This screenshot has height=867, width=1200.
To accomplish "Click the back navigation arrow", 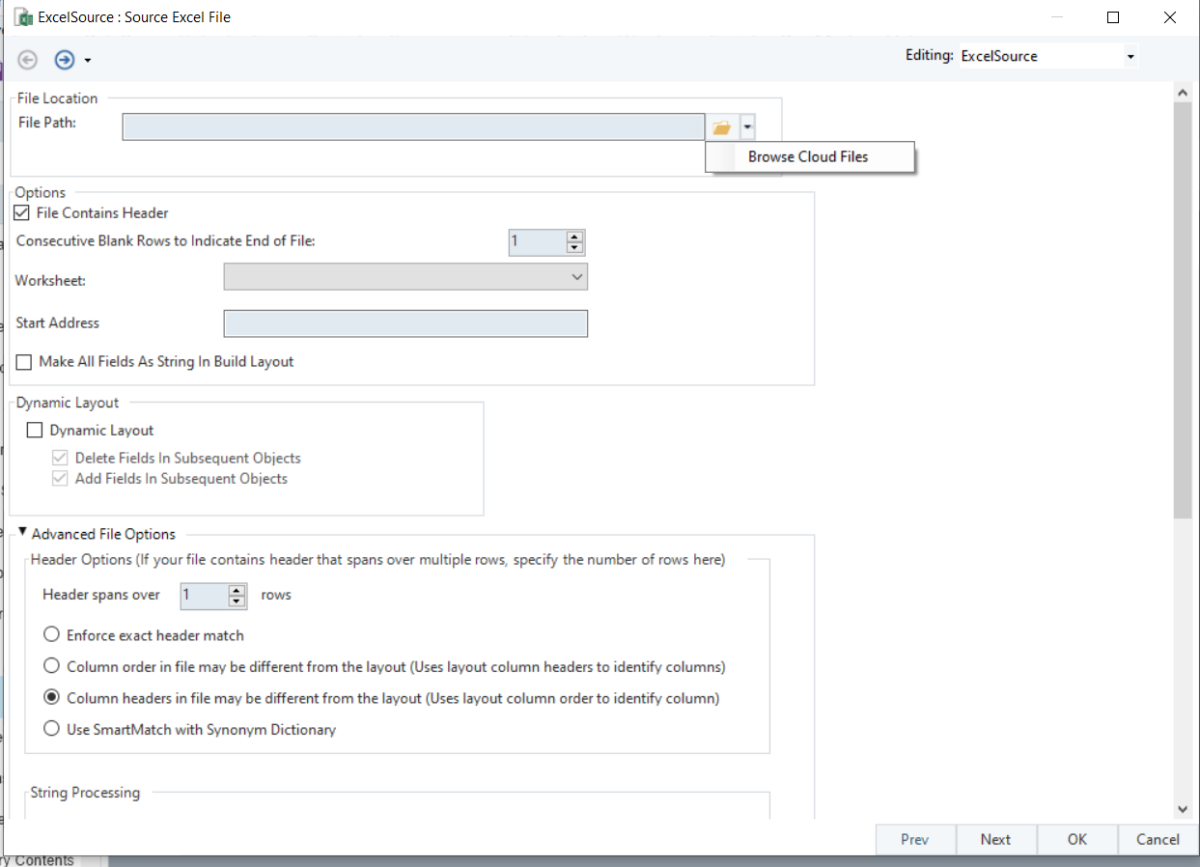I will (27, 59).
